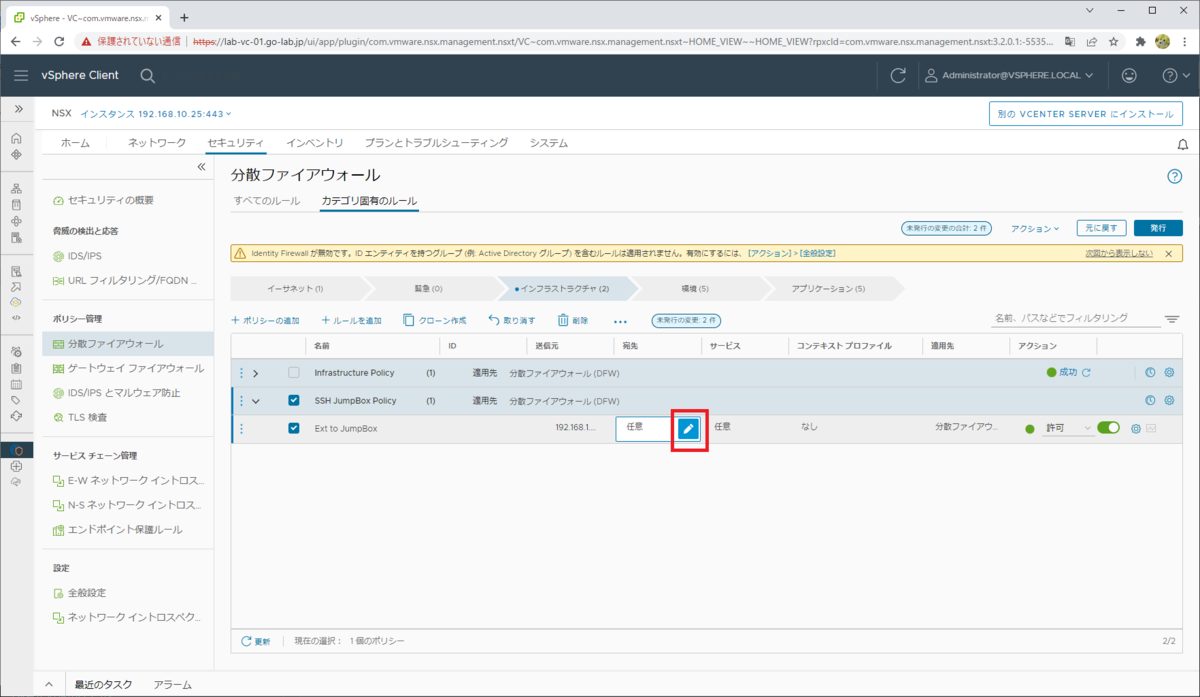Select the すべてのルール tab
The image size is (1200, 697).
click(x=266, y=201)
